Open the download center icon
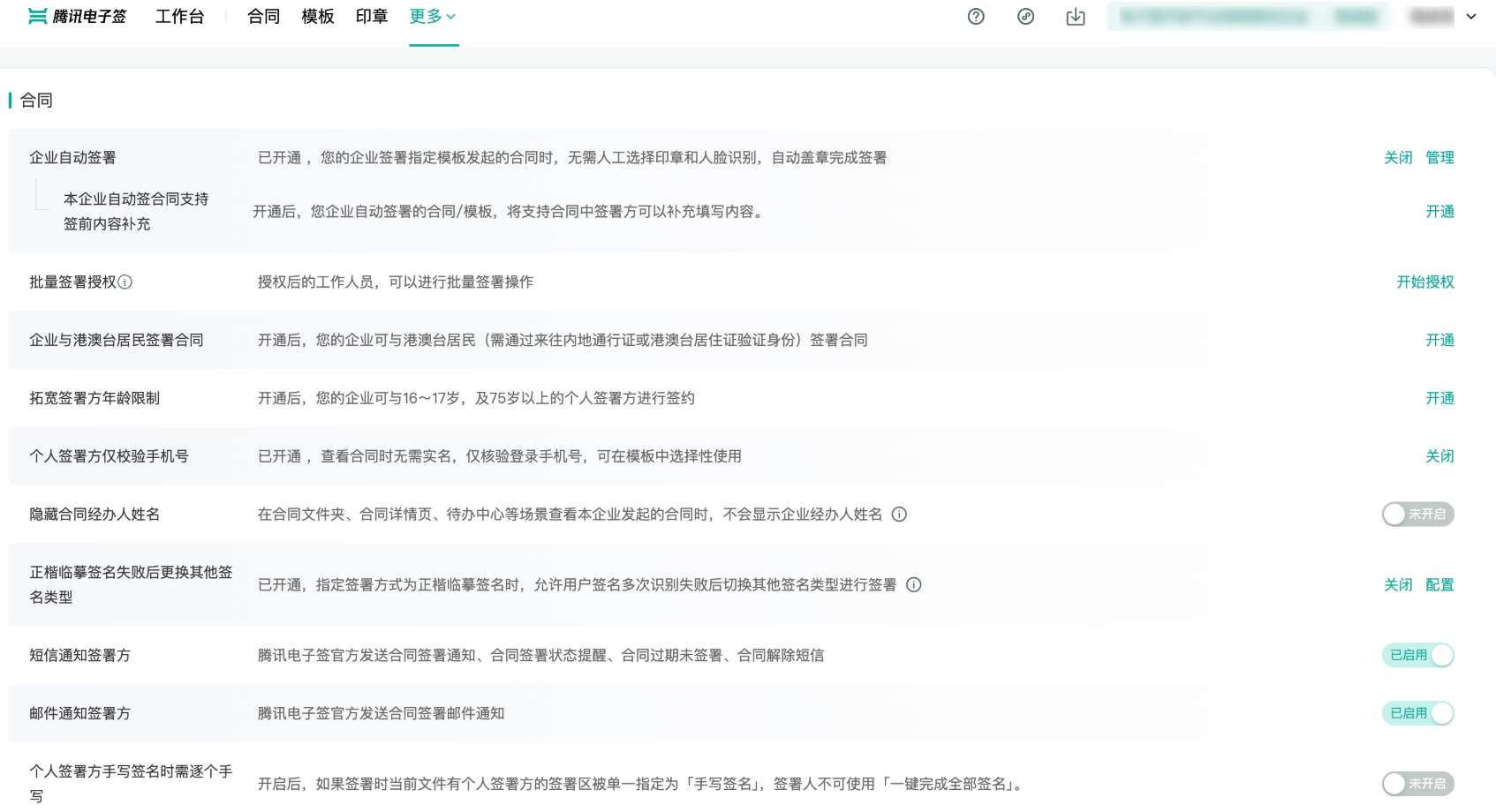The image size is (1496, 812). click(x=1076, y=17)
